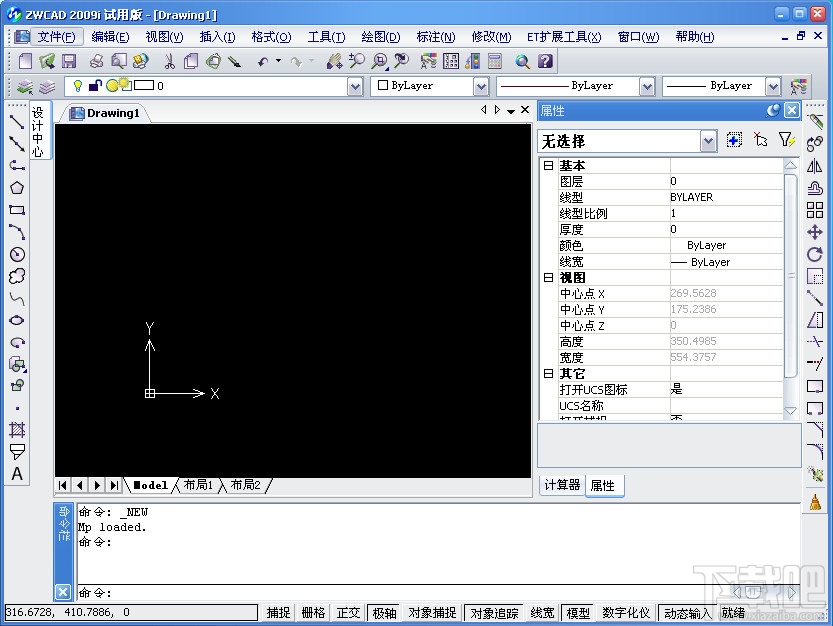Select the Ellipse tool
833x626 pixels.
[x=17, y=320]
